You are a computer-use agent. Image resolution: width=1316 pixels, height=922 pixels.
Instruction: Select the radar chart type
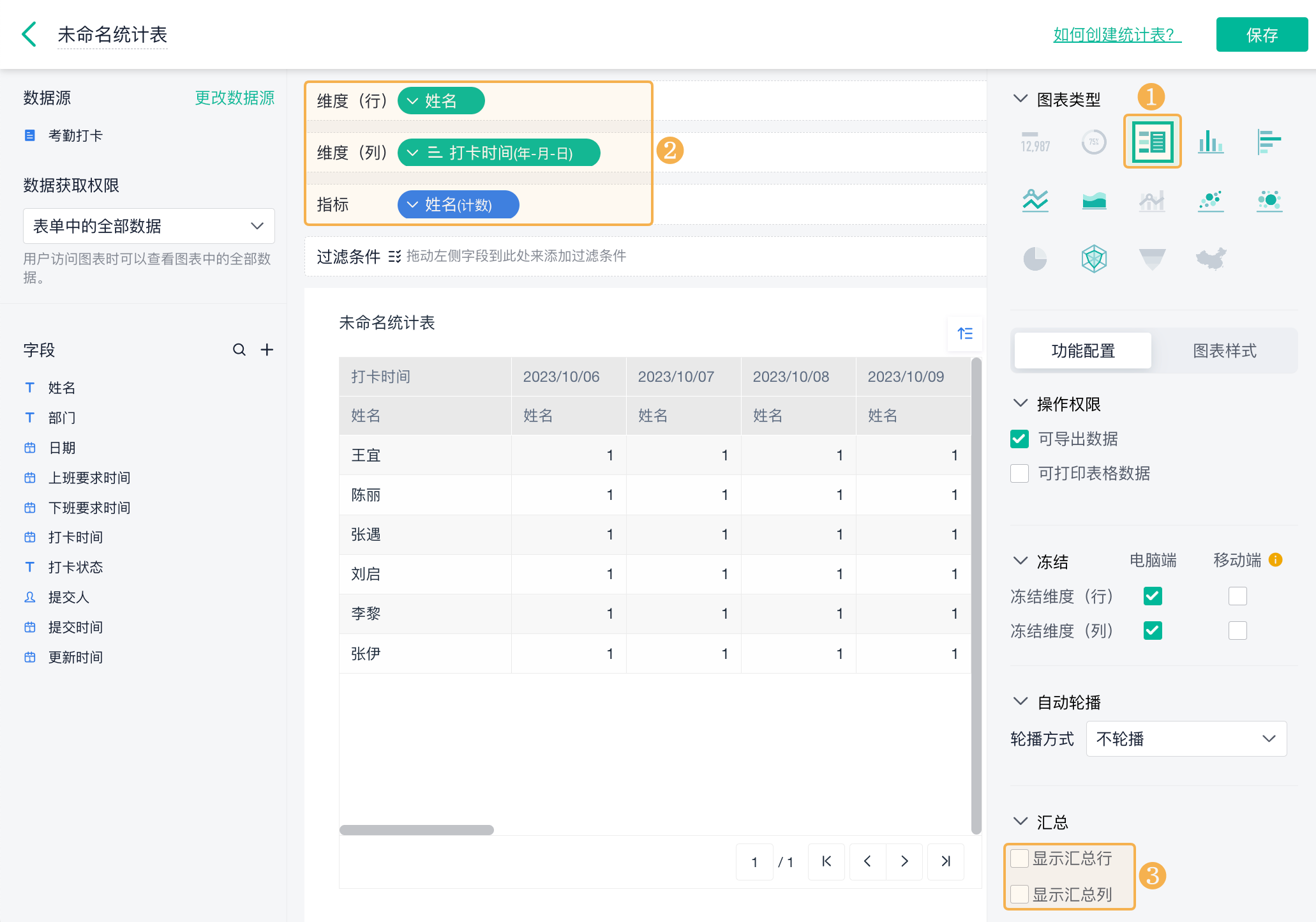coord(1094,259)
